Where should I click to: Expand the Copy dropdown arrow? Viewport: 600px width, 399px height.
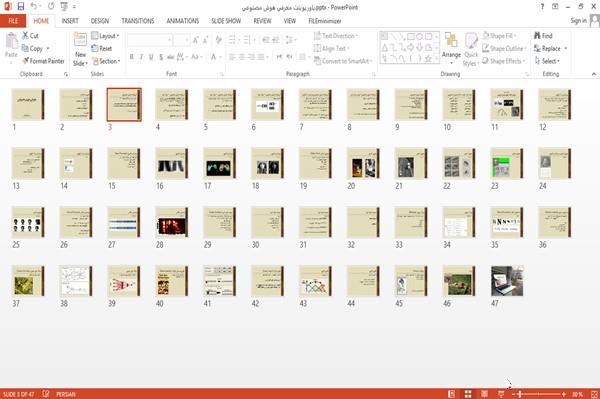point(48,49)
